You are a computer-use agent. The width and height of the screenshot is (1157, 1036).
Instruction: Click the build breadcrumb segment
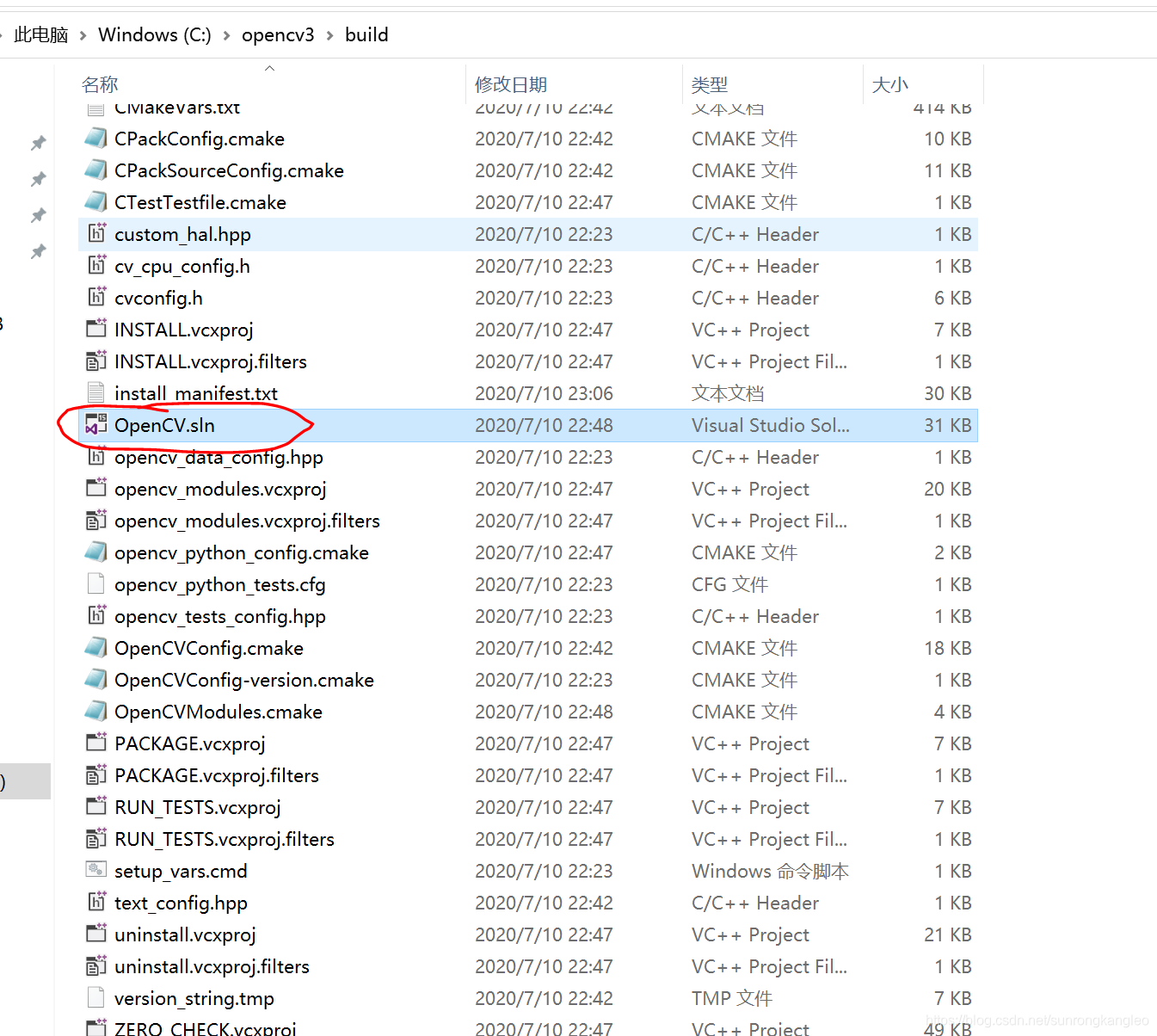pos(366,34)
